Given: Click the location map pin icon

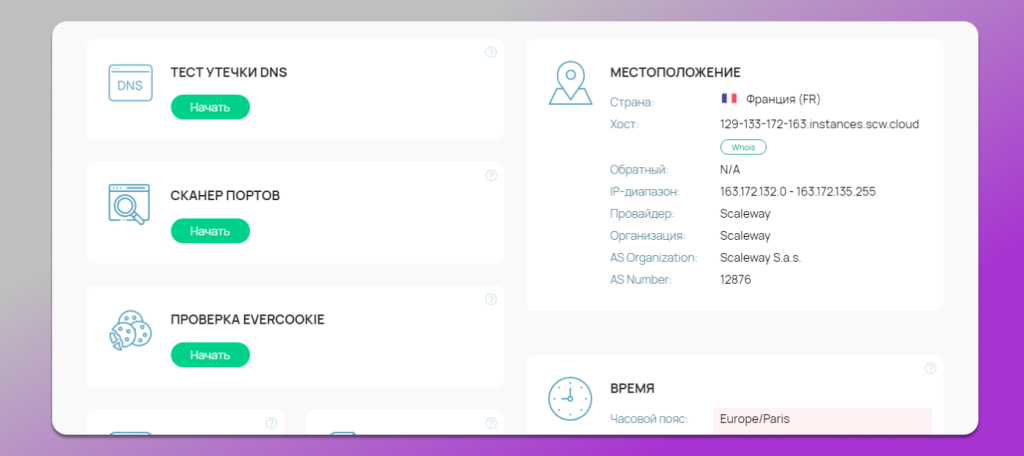Looking at the screenshot, I should 570,84.
